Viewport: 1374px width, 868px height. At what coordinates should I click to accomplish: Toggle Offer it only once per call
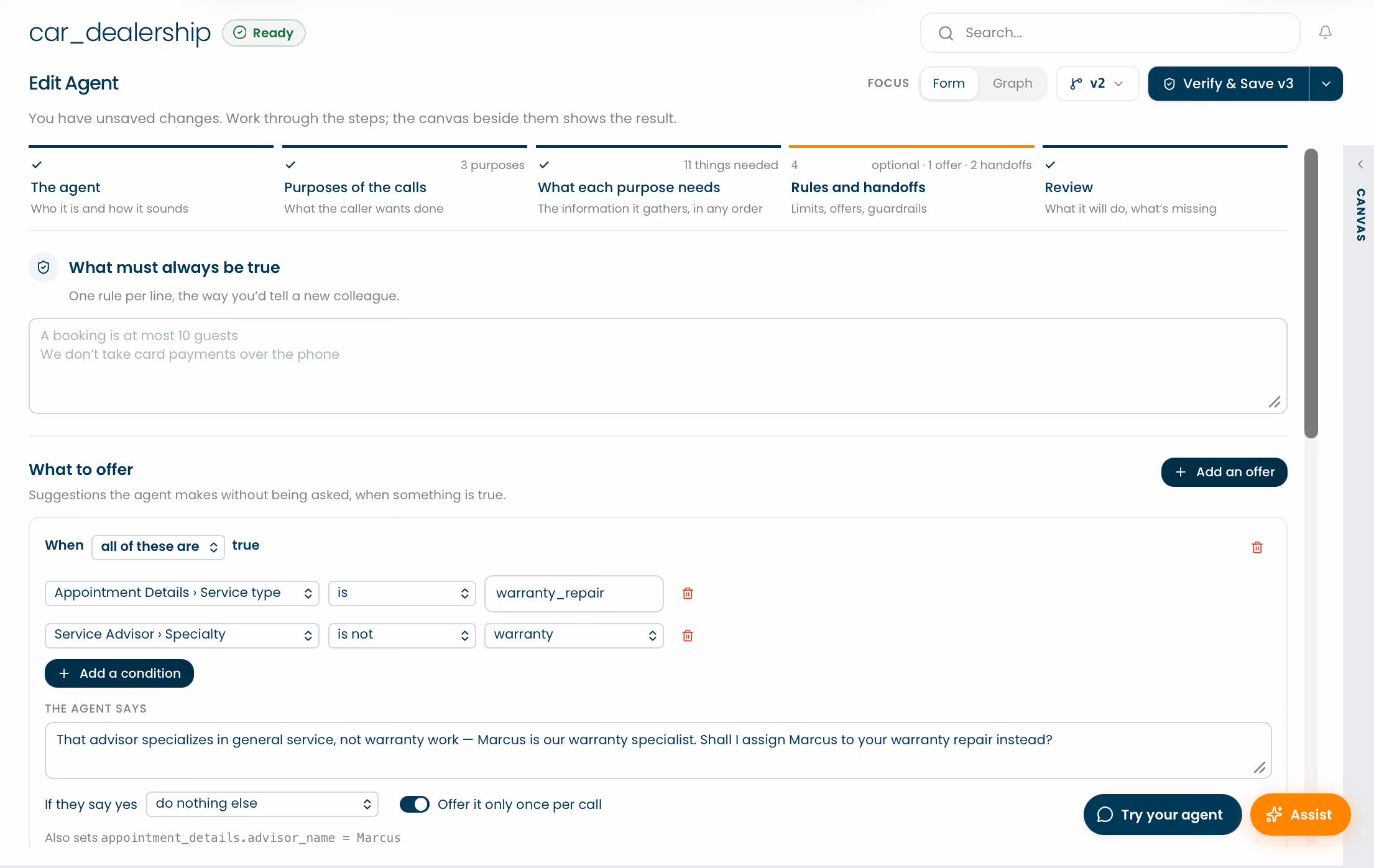[415, 804]
